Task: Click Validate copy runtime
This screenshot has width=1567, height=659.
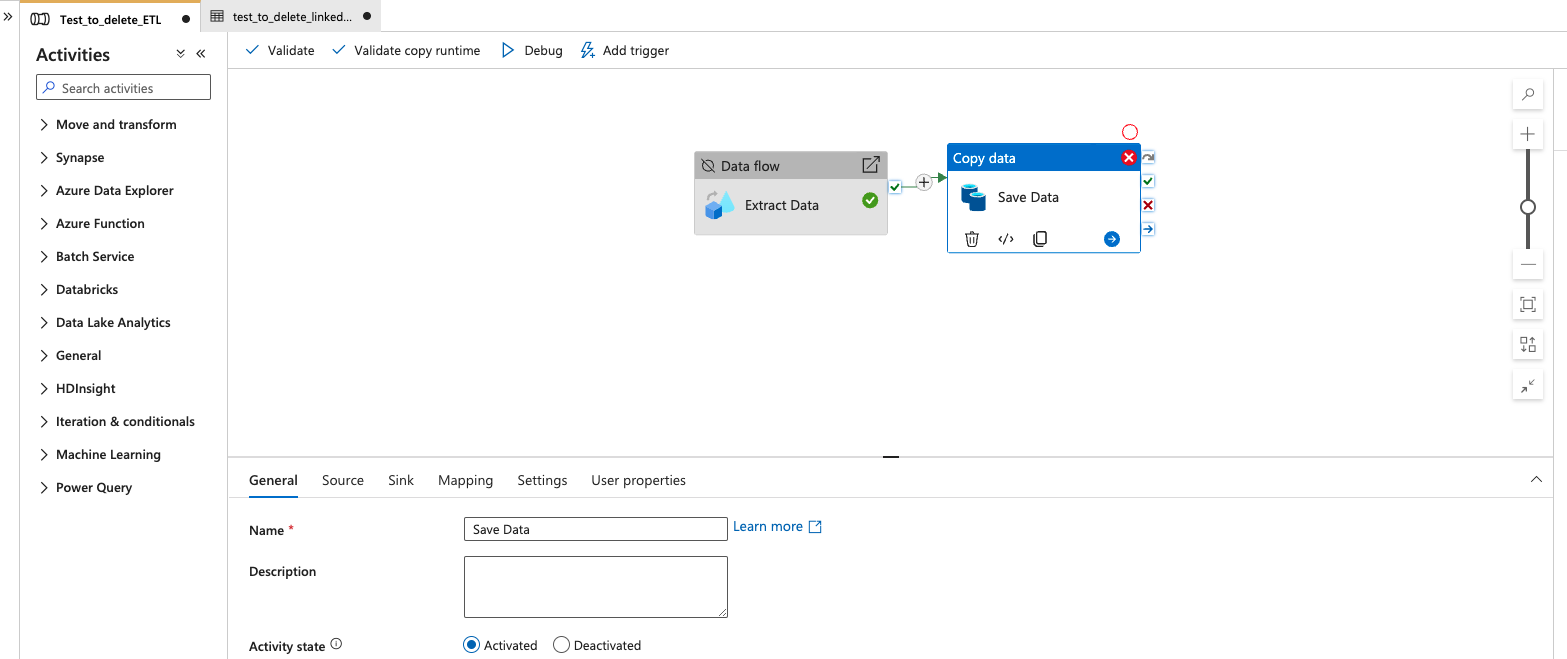Action: tap(406, 50)
